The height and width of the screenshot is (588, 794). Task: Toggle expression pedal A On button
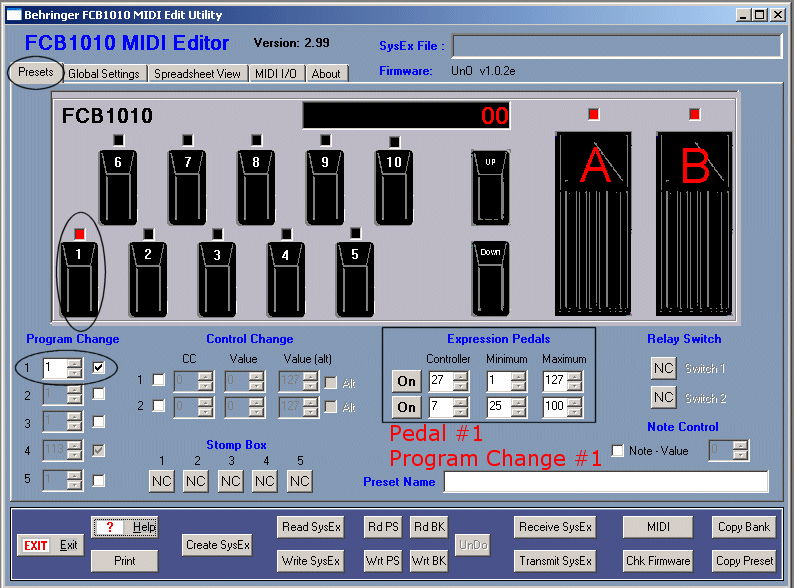406,381
